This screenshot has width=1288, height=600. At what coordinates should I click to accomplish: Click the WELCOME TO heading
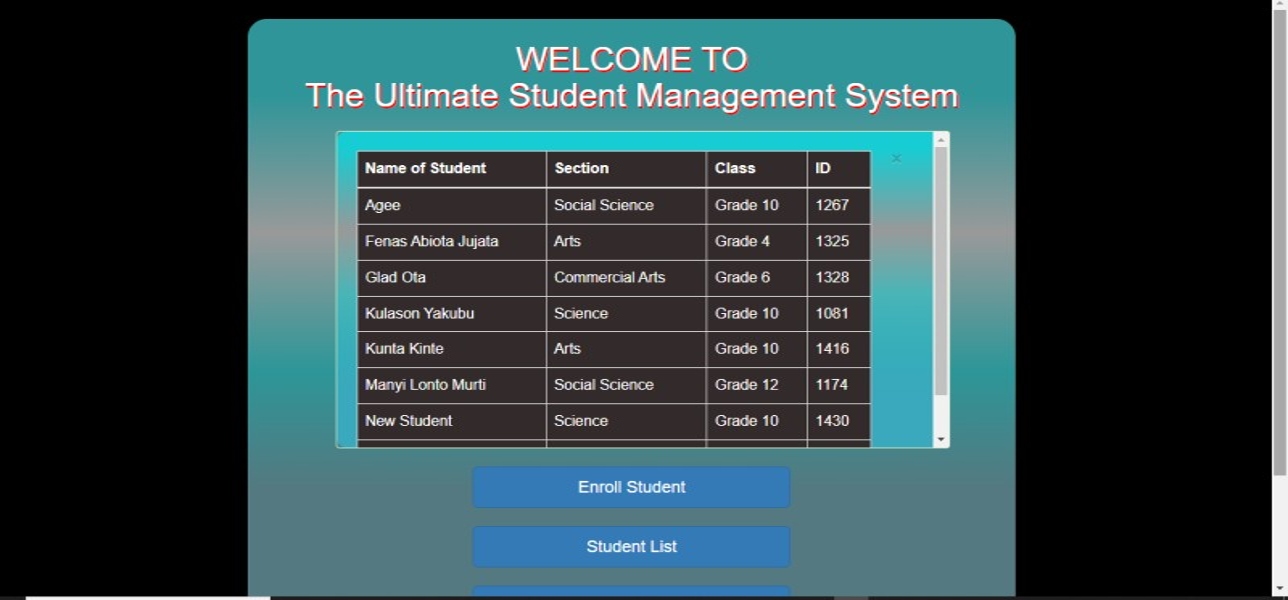[632, 60]
